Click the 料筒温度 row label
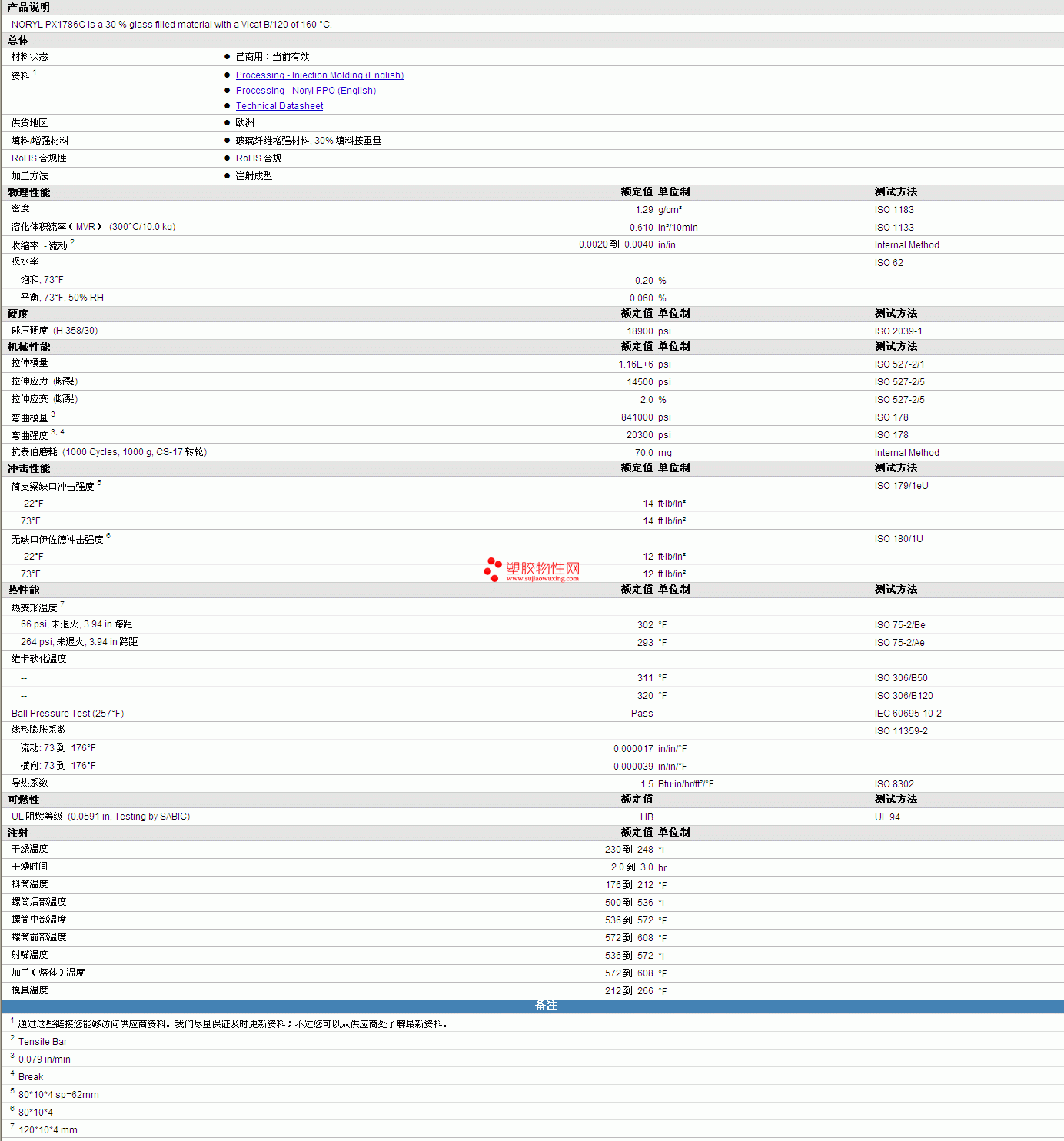The image size is (1064, 1141). pos(30,884)
